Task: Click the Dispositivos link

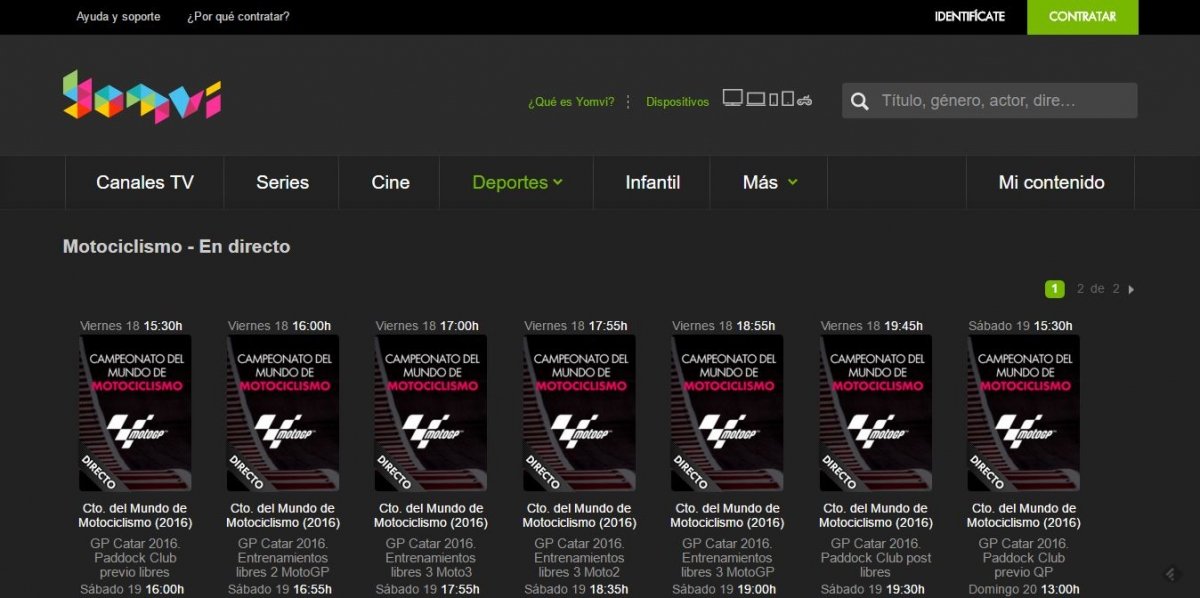Action: click(x=677, y=102)
